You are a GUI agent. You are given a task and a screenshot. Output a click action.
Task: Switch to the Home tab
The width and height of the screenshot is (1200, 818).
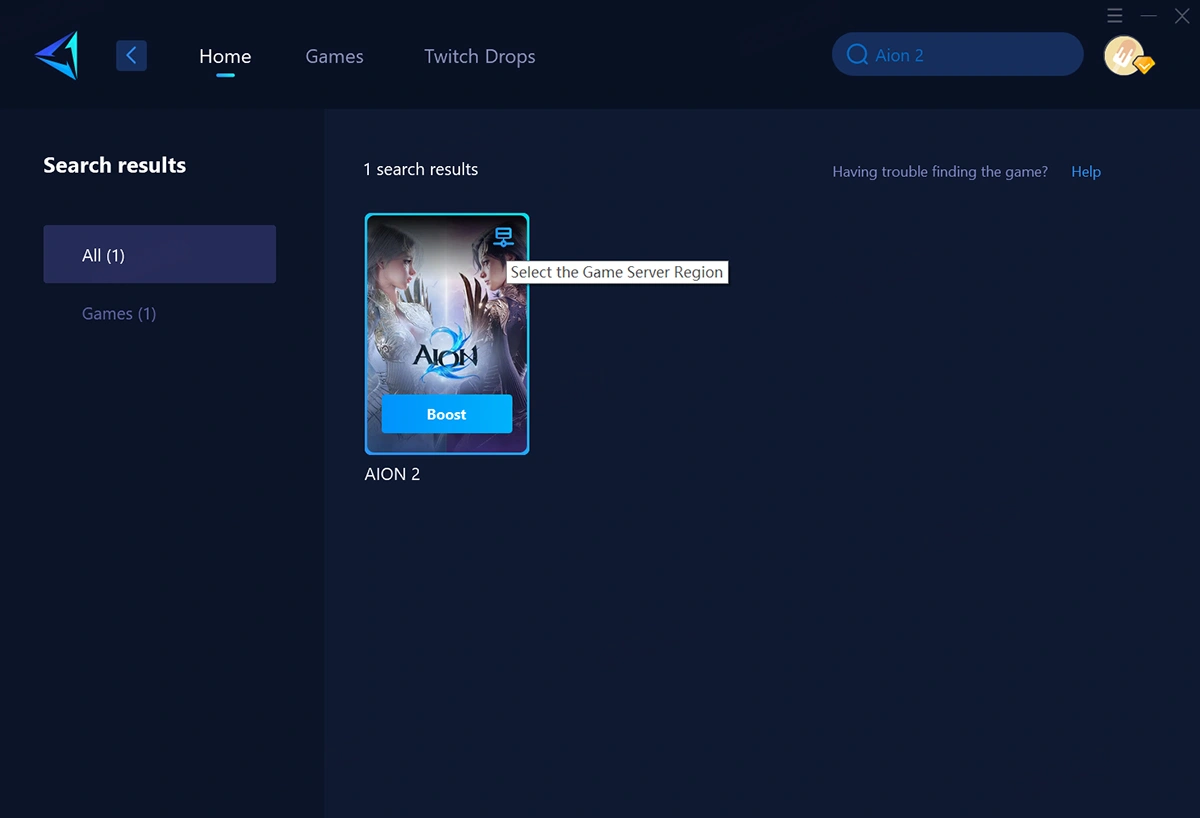click(x=225, y=56)
